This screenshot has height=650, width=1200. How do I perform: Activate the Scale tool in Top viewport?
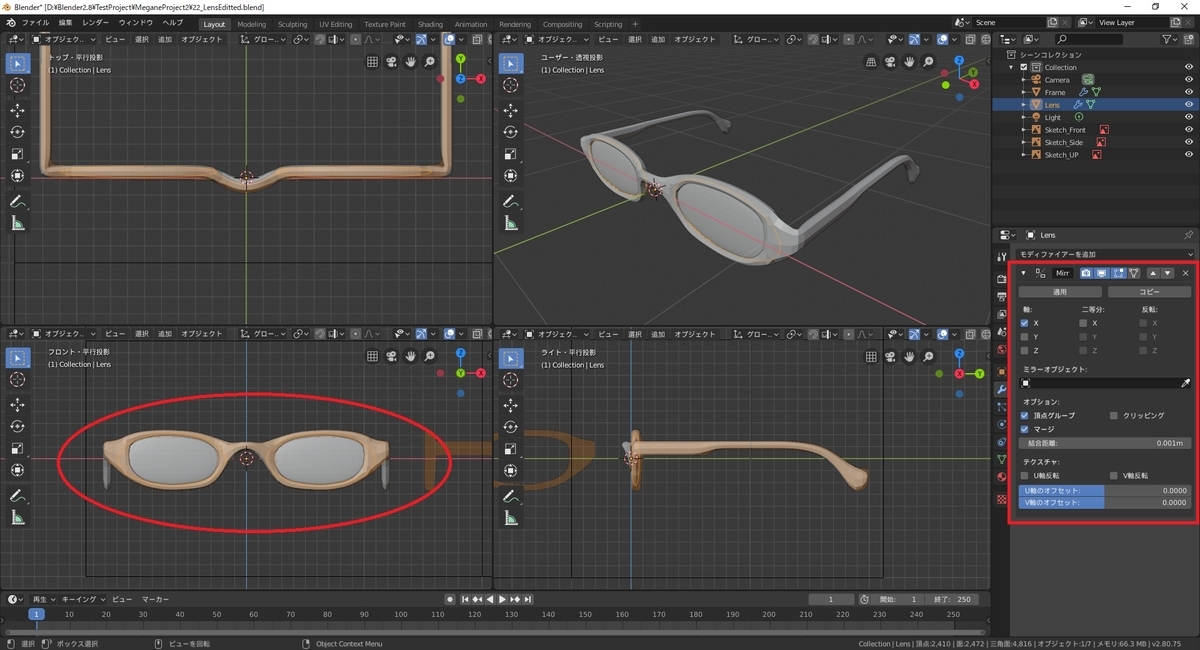click(x=18, y=154)
